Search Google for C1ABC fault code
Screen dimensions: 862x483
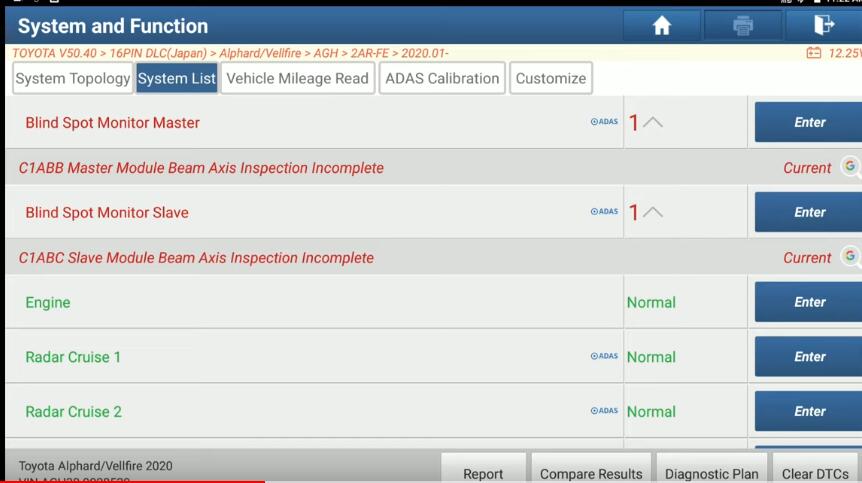(850, 257)
